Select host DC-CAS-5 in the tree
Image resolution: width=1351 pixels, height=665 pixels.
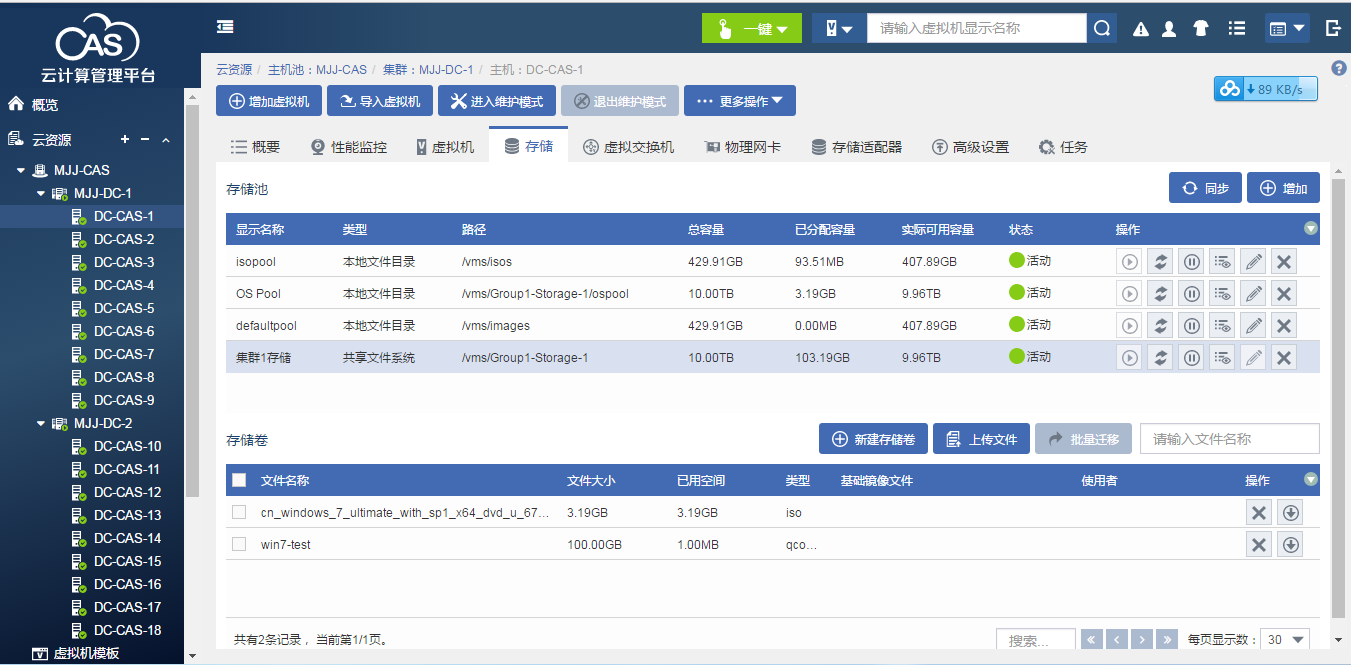(124, 309)
